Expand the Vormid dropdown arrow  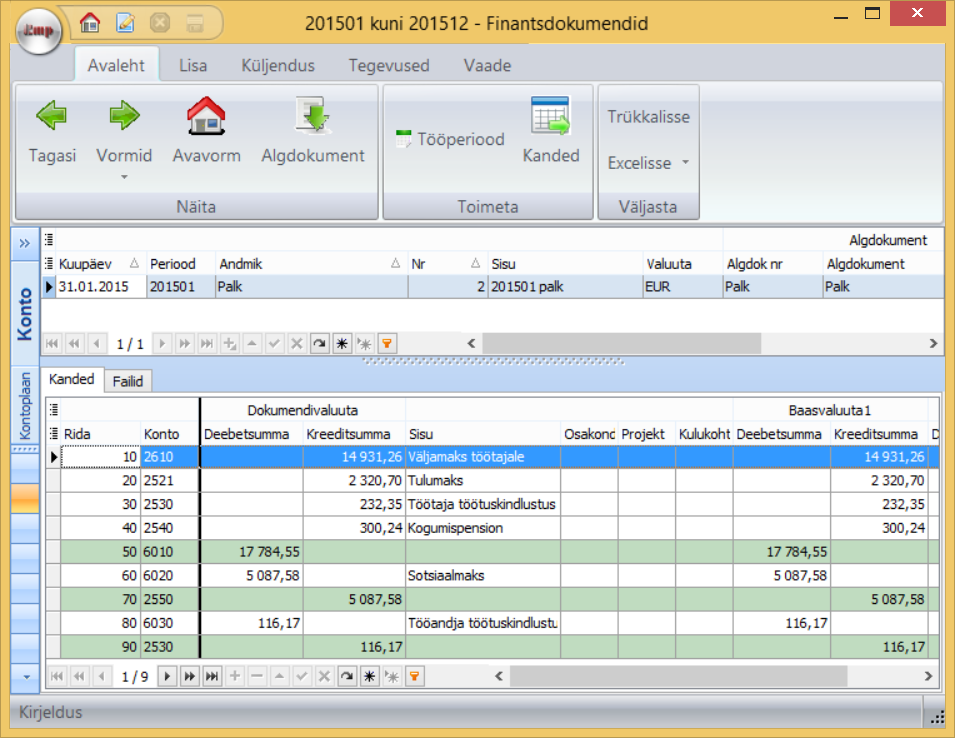[x=124, y=177]
